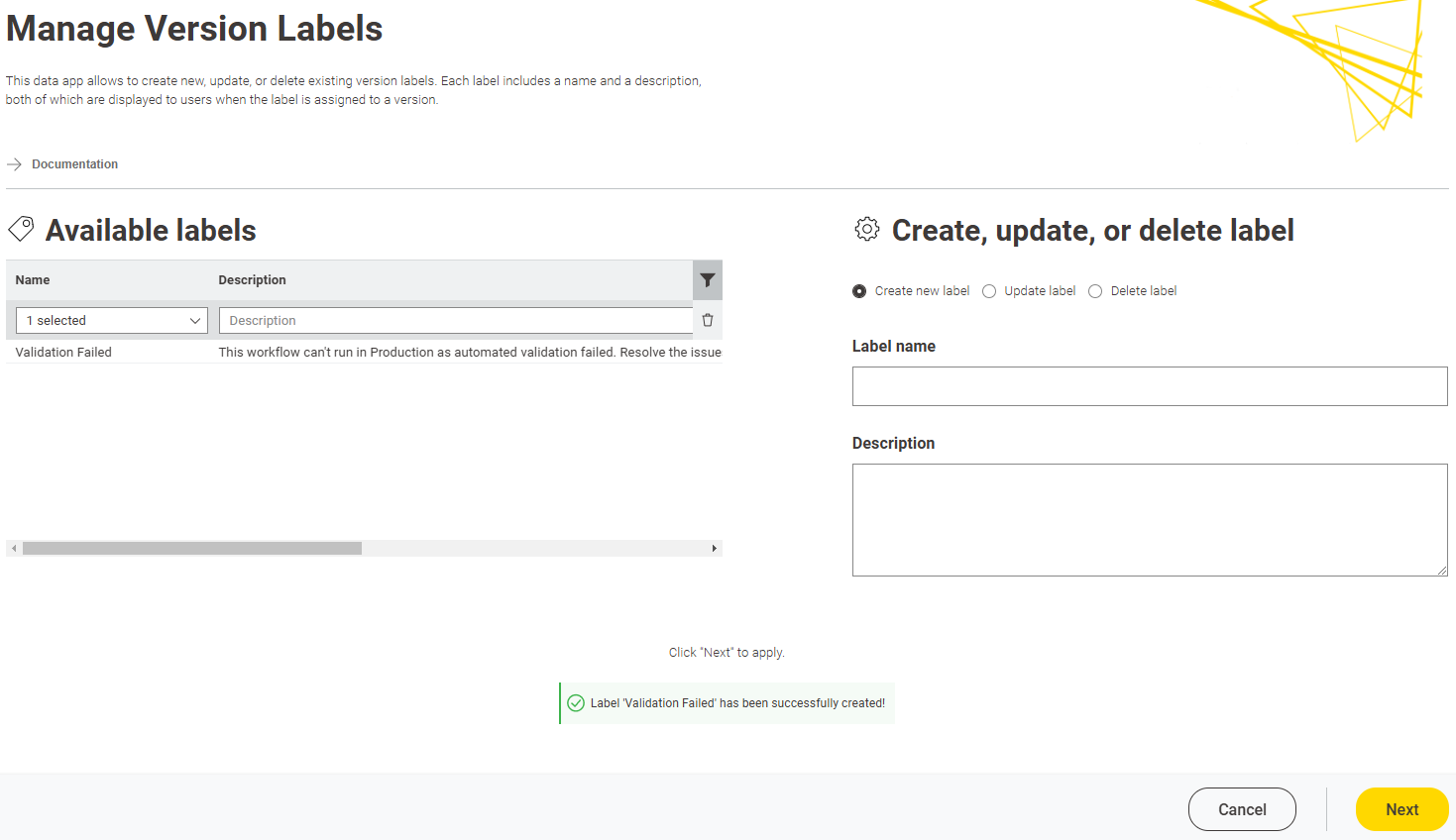Click the Description filter input field

pos(456,320)
